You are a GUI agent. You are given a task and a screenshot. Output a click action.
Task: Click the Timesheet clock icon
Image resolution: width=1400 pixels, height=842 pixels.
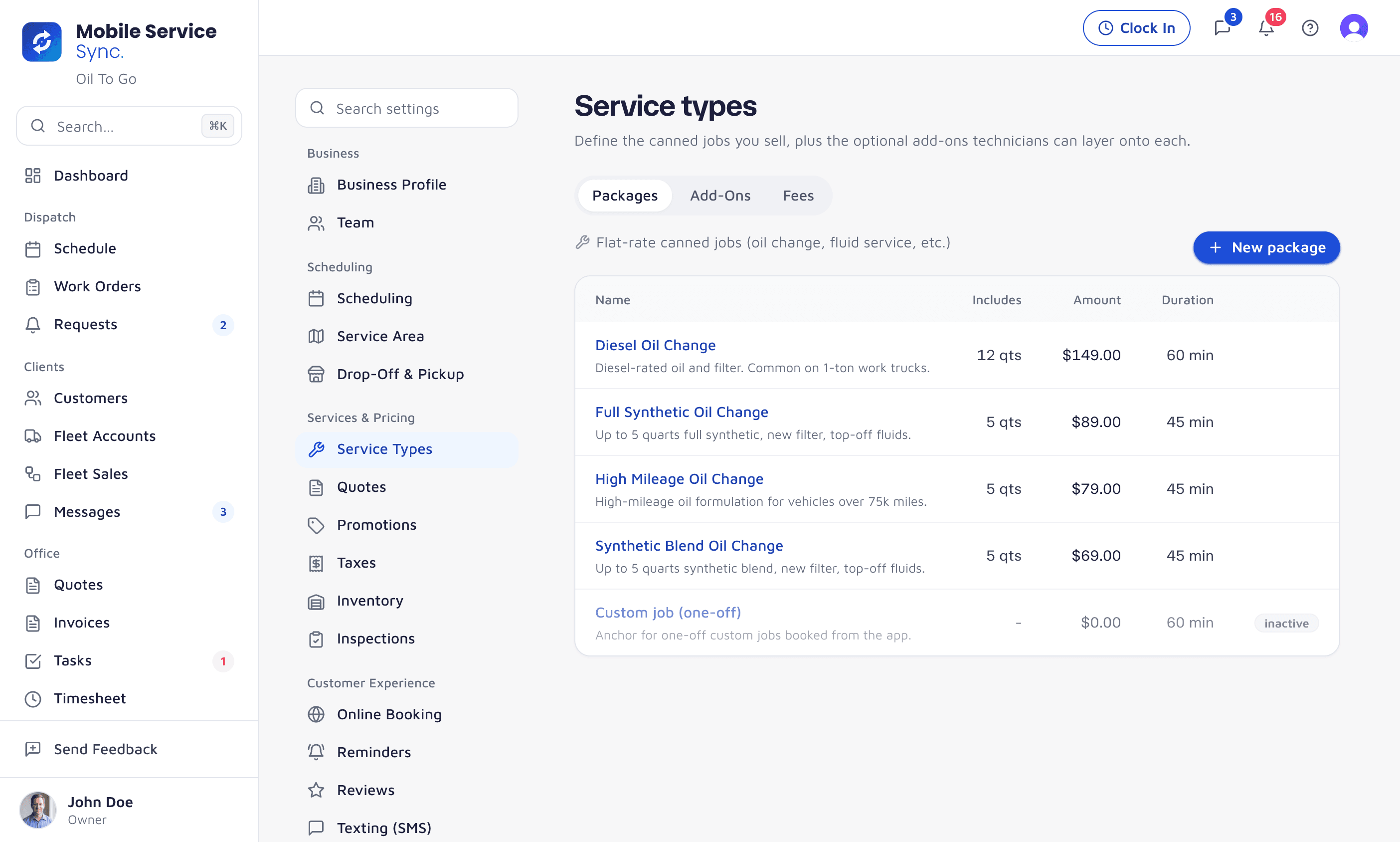pyautogui.click(x=33, y=698)
